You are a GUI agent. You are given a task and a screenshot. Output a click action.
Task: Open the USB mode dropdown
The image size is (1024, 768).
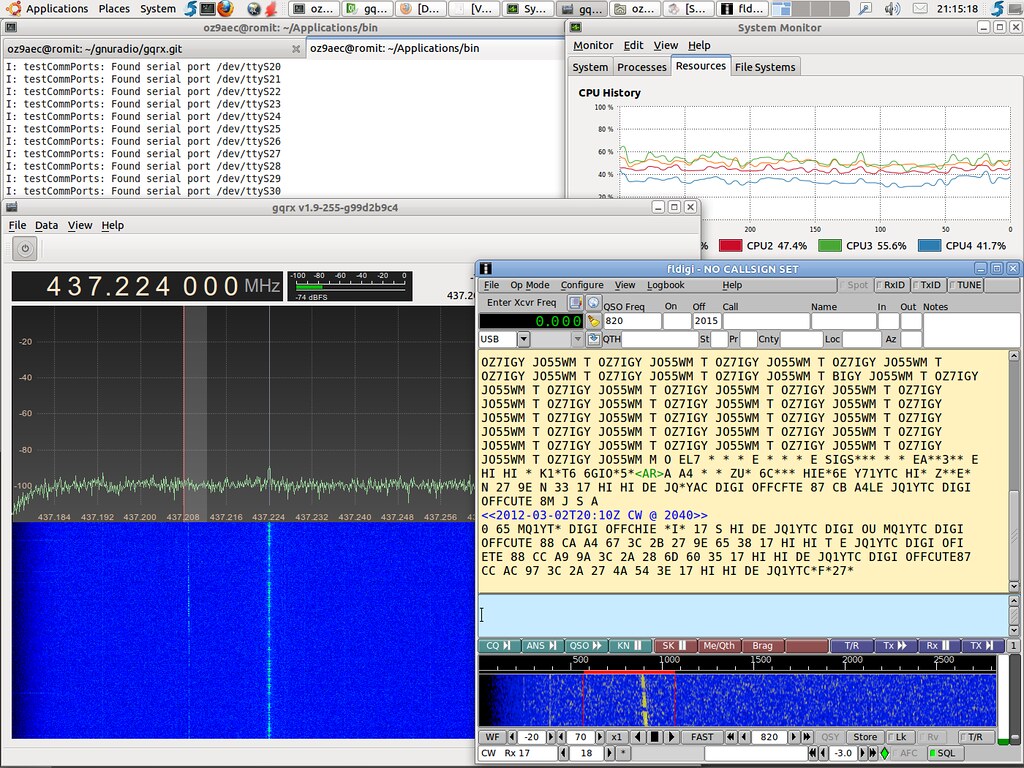click(x=522, y=340)
